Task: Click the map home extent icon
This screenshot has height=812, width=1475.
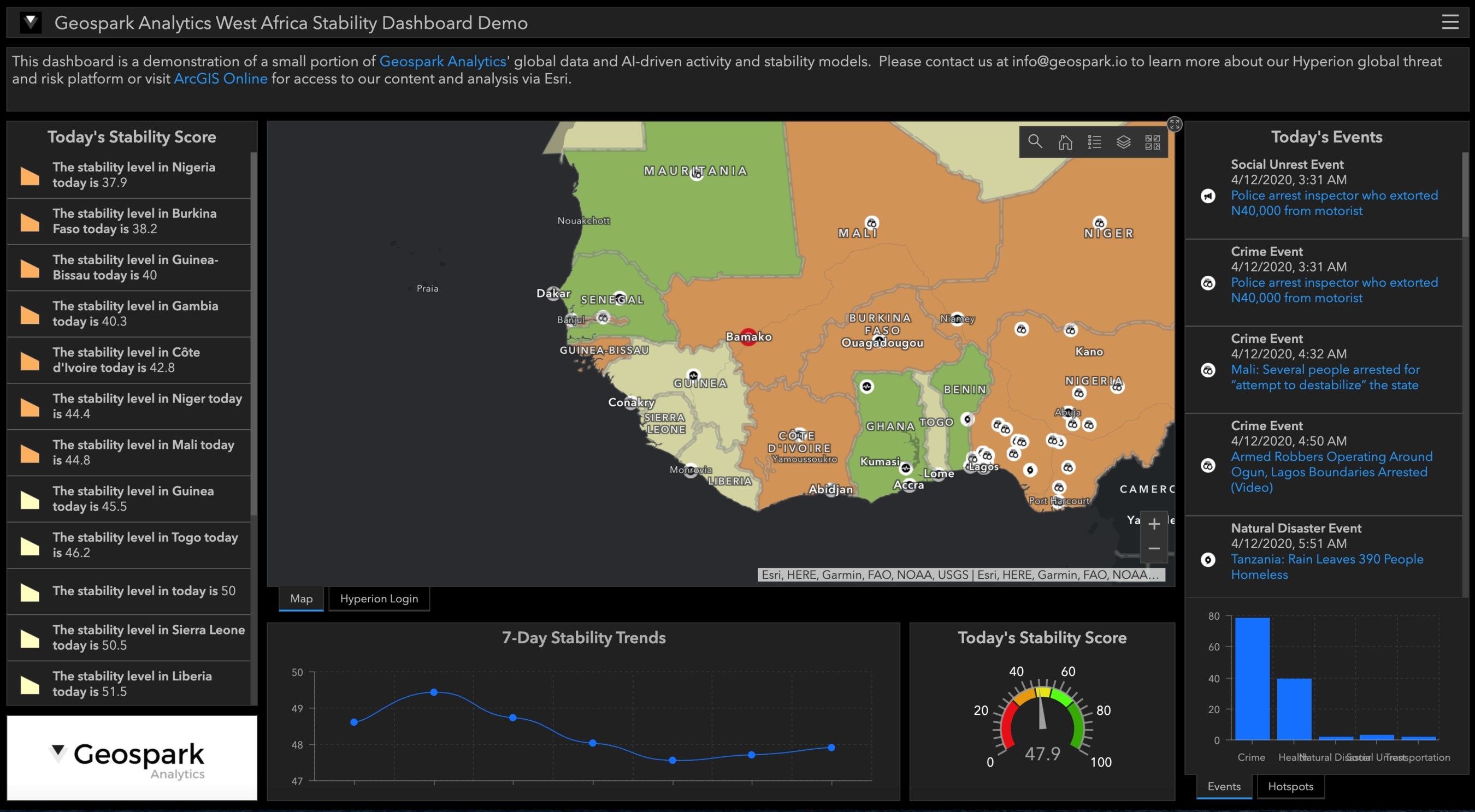Action: [1065, 141]
